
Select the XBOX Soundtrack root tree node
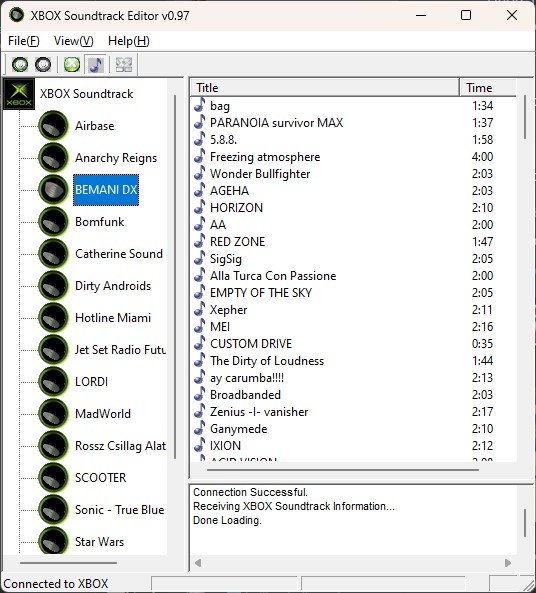(87, 94)
